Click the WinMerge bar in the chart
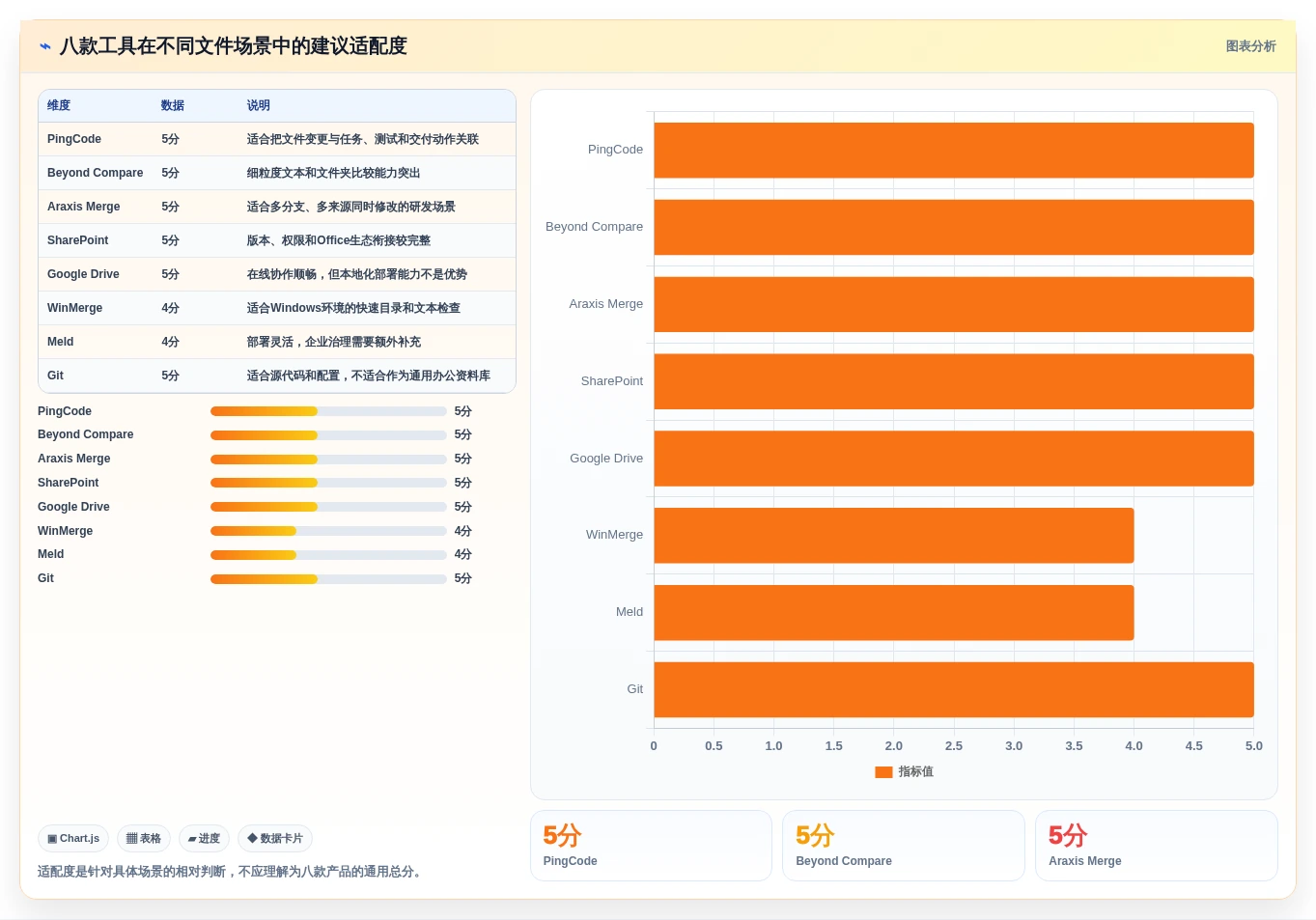This screenshot has height=920, width=1316. coord(894,535)
